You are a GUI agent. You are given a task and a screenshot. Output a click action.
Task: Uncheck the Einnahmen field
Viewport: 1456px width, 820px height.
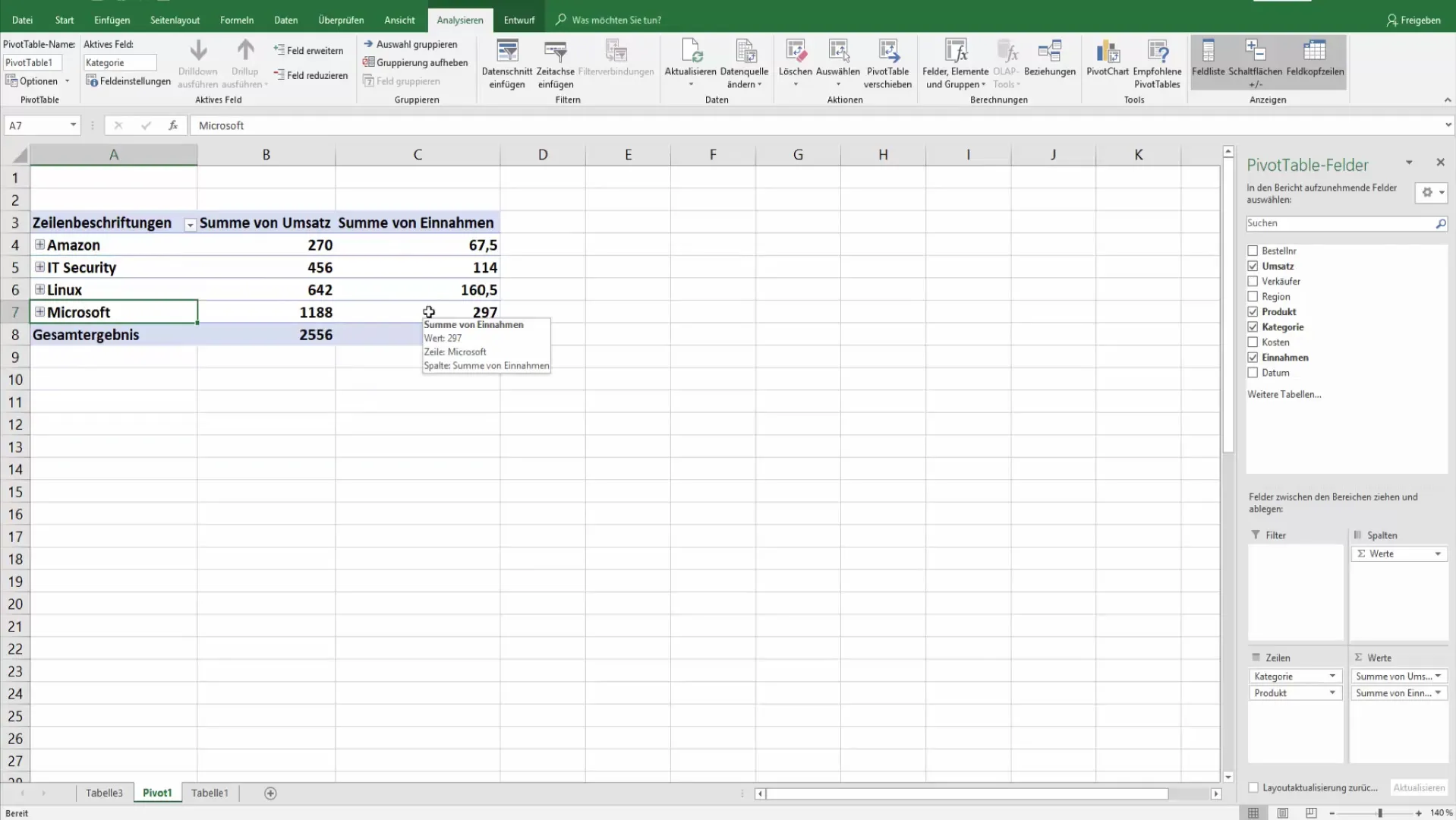point(1253,357)
